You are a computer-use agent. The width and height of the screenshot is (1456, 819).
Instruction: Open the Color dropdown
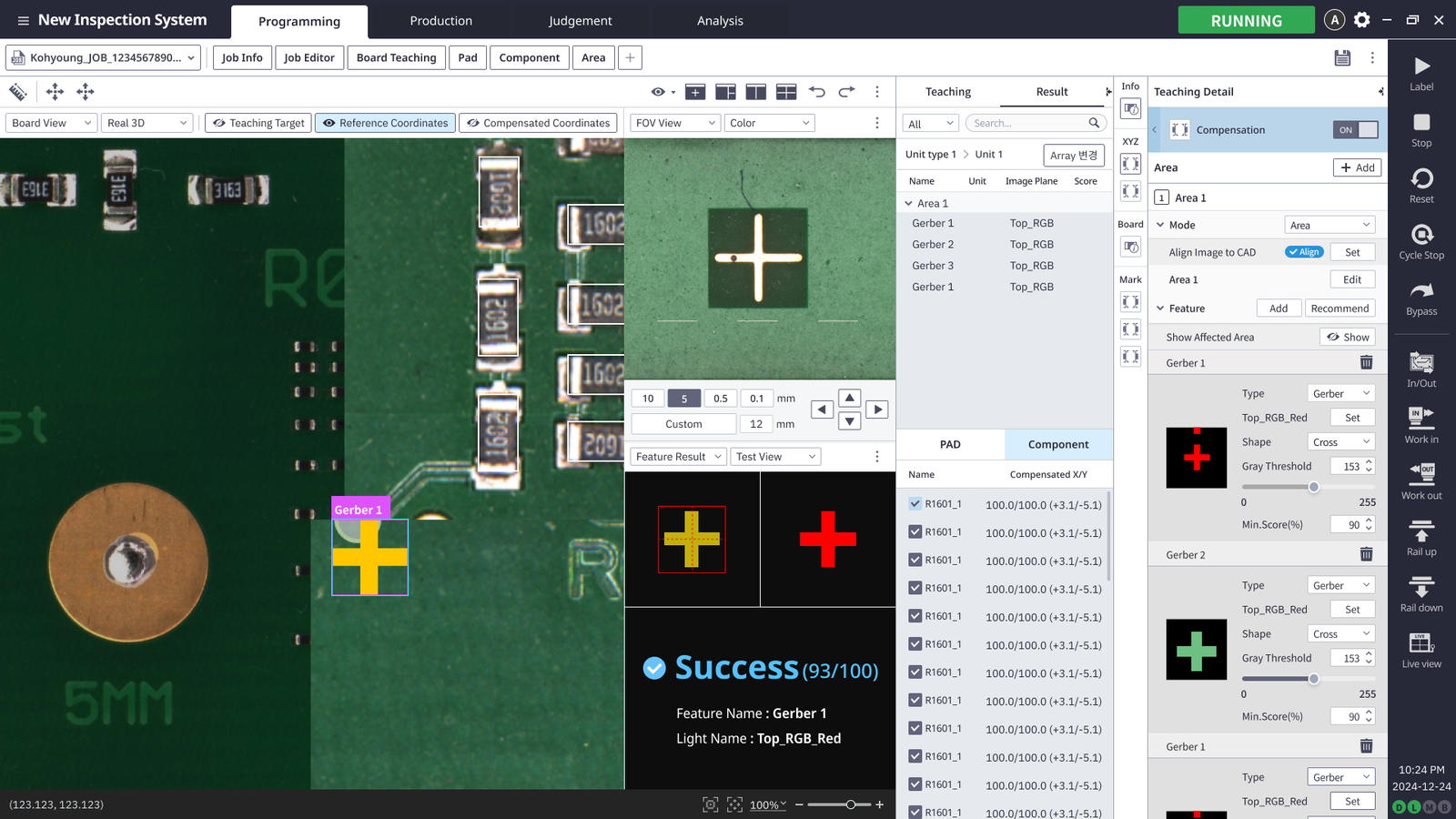(770, 123)
